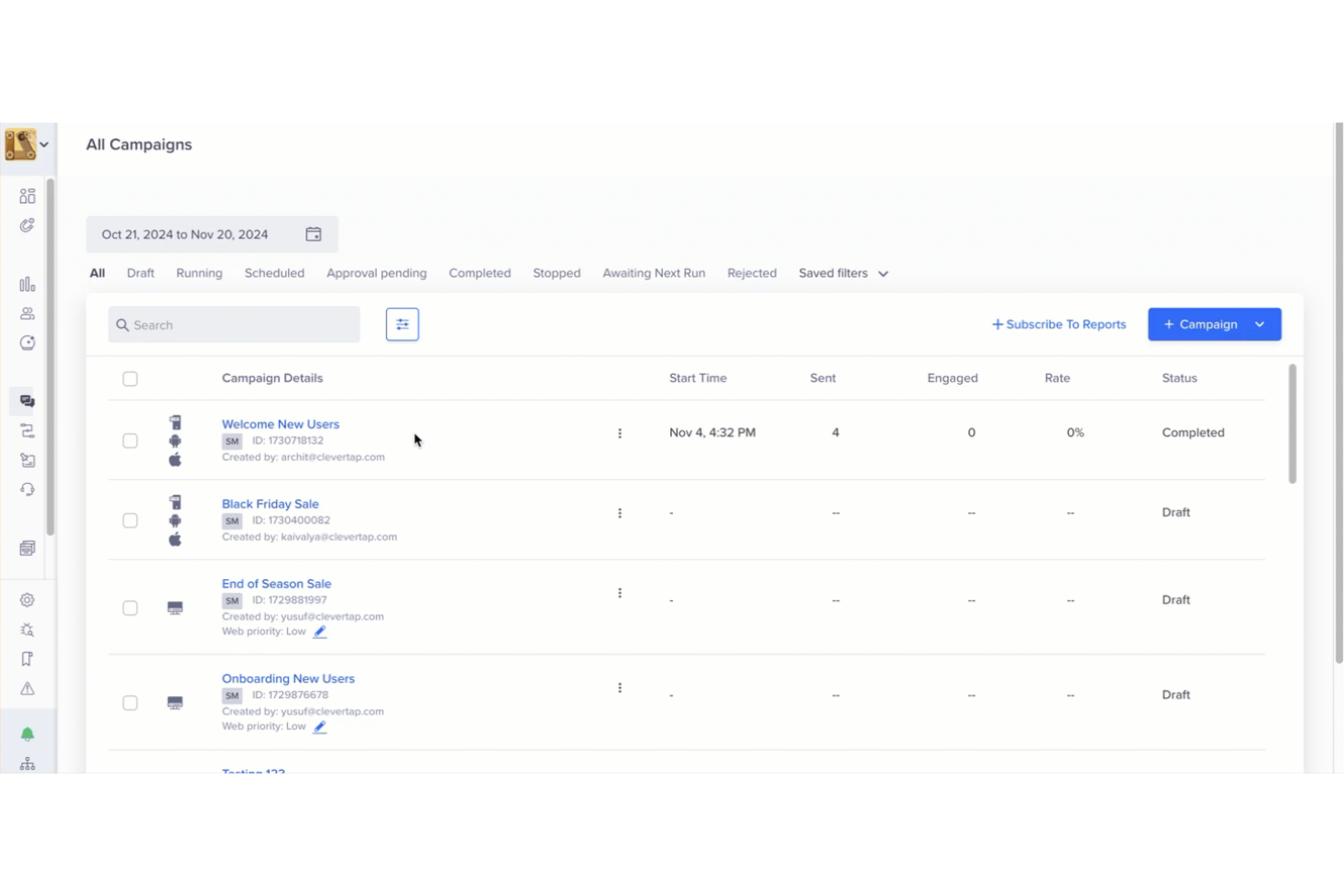Open three-dot menu for Onboarding New Users

620,688
